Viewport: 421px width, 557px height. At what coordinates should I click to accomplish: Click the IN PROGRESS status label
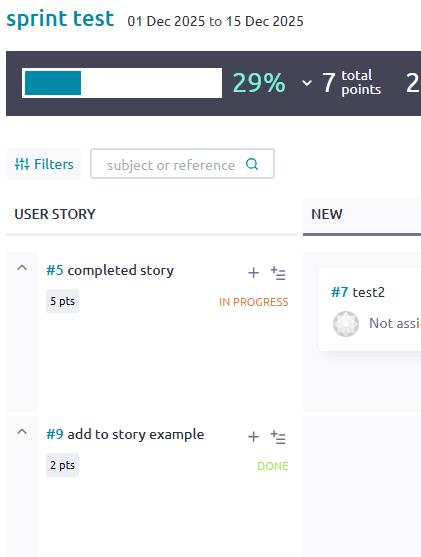[254, 302]
